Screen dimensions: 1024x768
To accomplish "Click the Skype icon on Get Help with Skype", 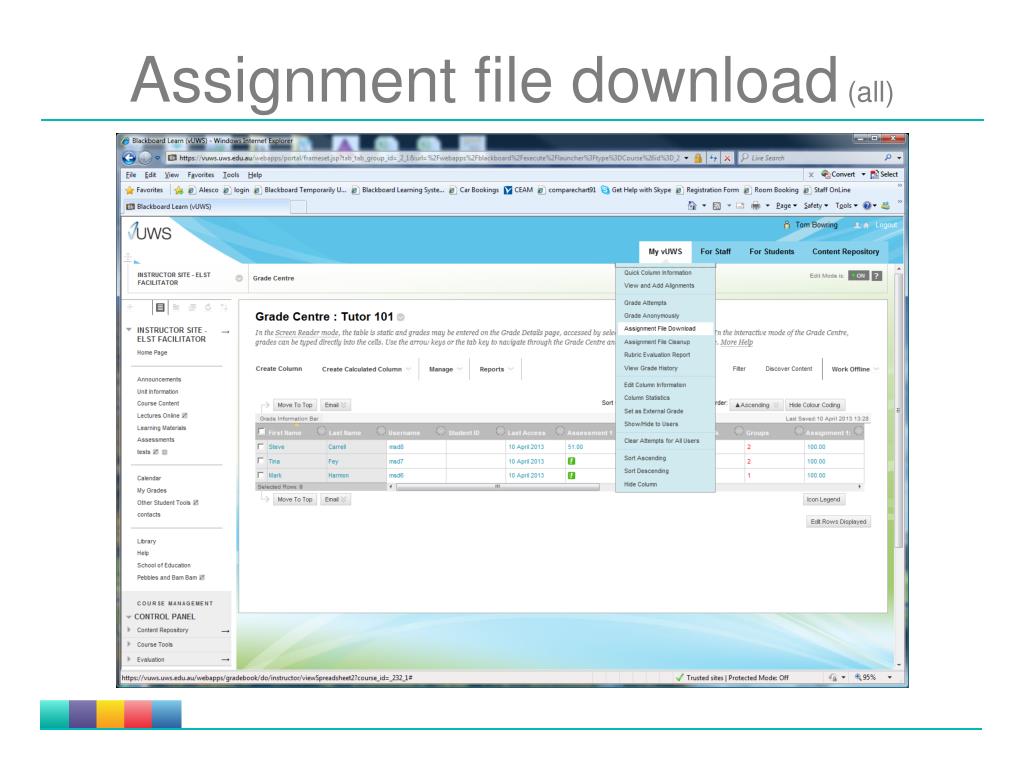I will [605, 190].
